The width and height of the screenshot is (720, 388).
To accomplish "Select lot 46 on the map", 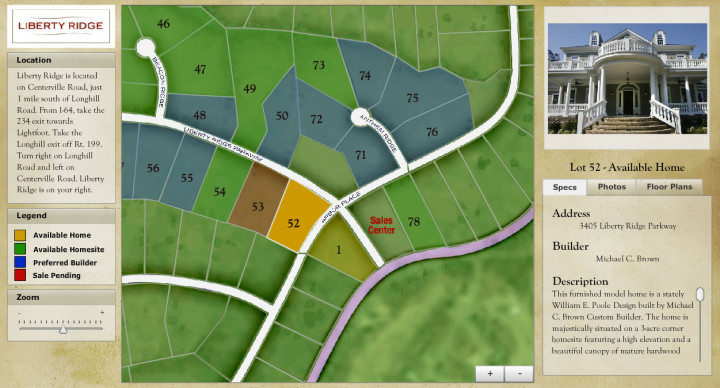I will (163, 23).
